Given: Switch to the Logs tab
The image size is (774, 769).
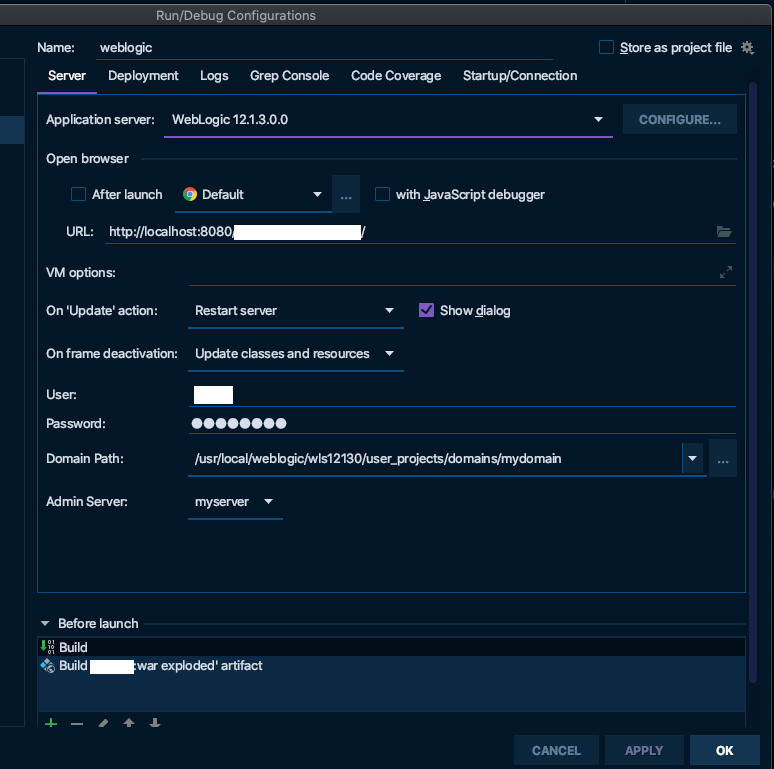Looking at the screenshot, I should click(x=214, y=76).
